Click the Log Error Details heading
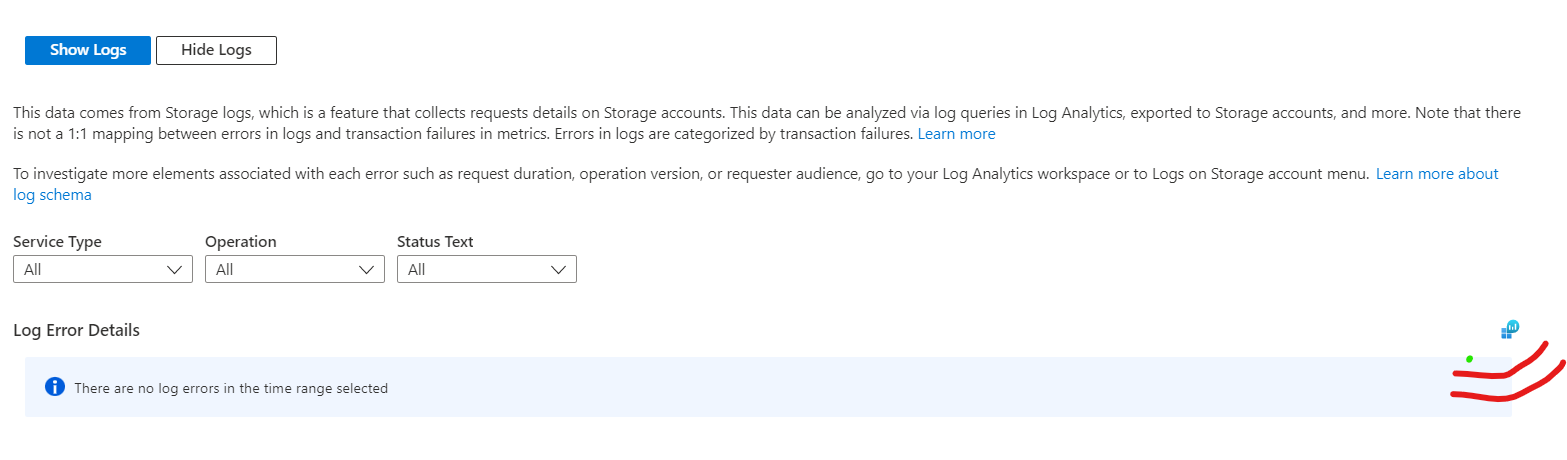The width and height of the screenshot is (1567, 460). (76, 330)
